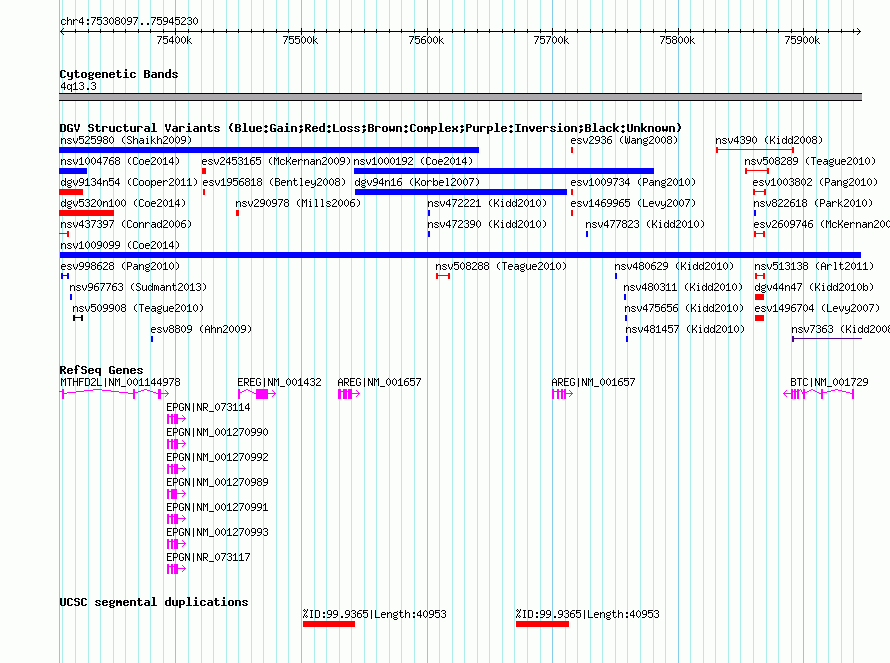The width and height of the screenshot is (890, 663).
Task: Click the nsv508288 (Teague2010) red glyph
Action: (443, 276)
